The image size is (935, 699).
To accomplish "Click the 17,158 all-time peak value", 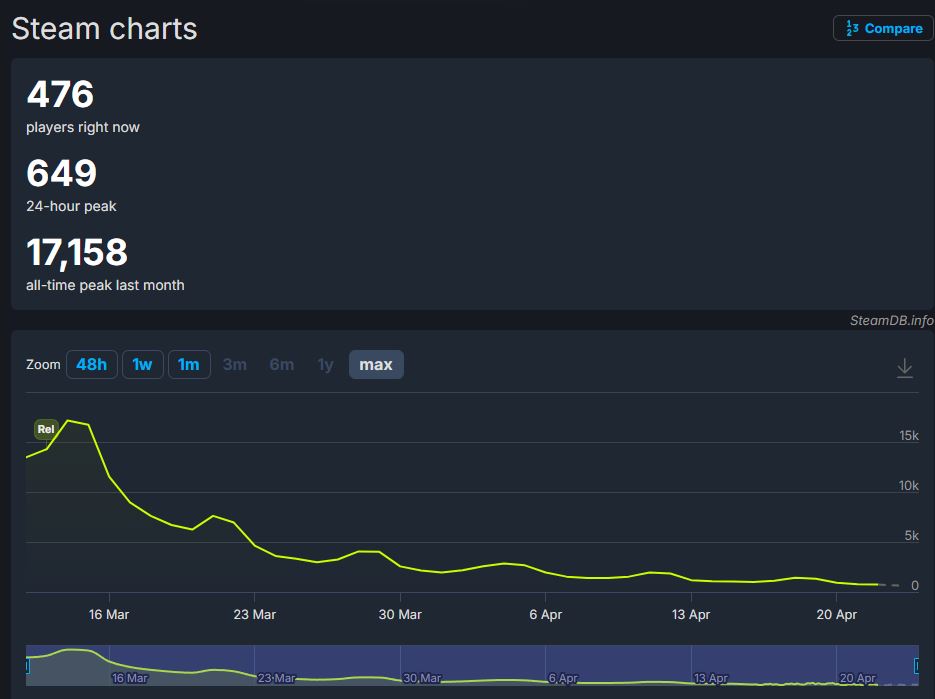I will click(77, 252).
